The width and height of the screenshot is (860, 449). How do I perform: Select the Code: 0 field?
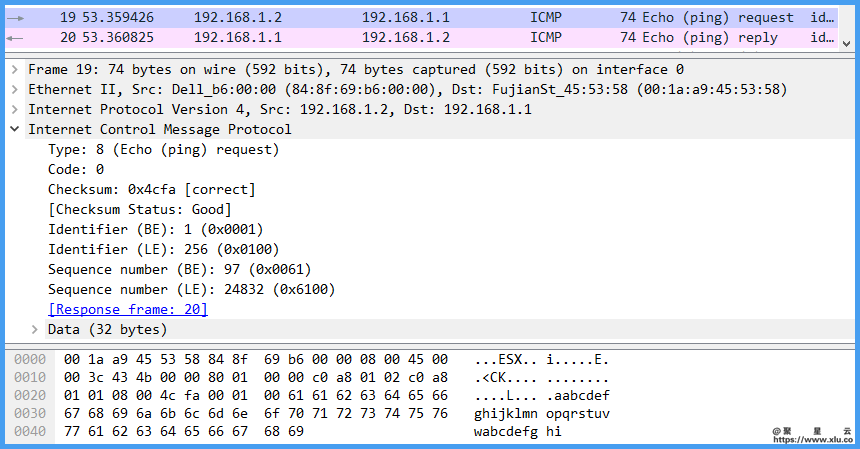(76, 170)
